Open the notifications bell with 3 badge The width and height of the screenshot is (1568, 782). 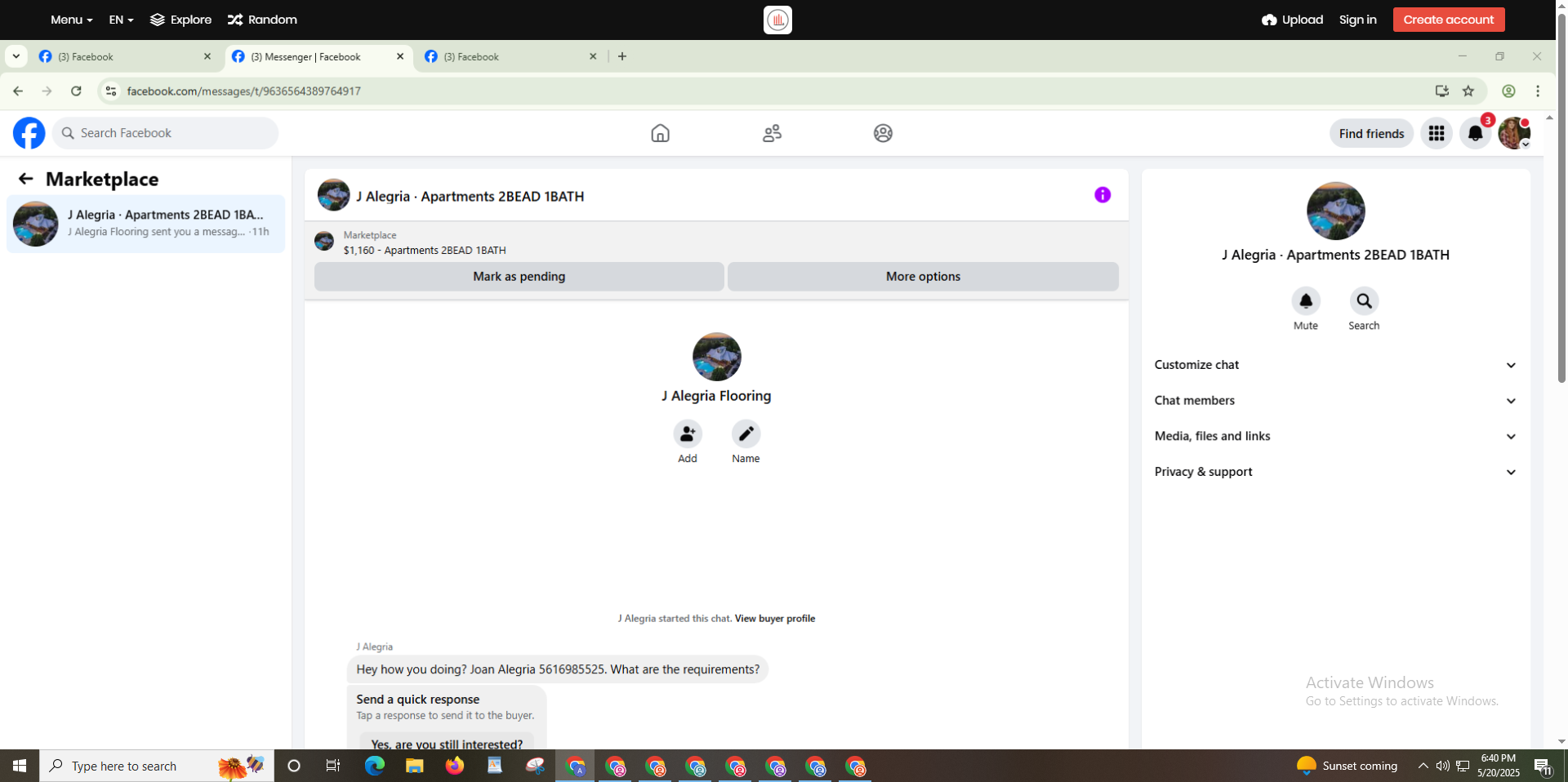(x=1476, y=133)
